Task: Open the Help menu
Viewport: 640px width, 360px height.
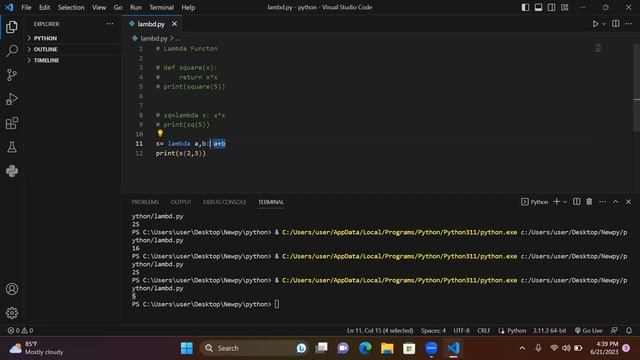Action: point(188,7)
